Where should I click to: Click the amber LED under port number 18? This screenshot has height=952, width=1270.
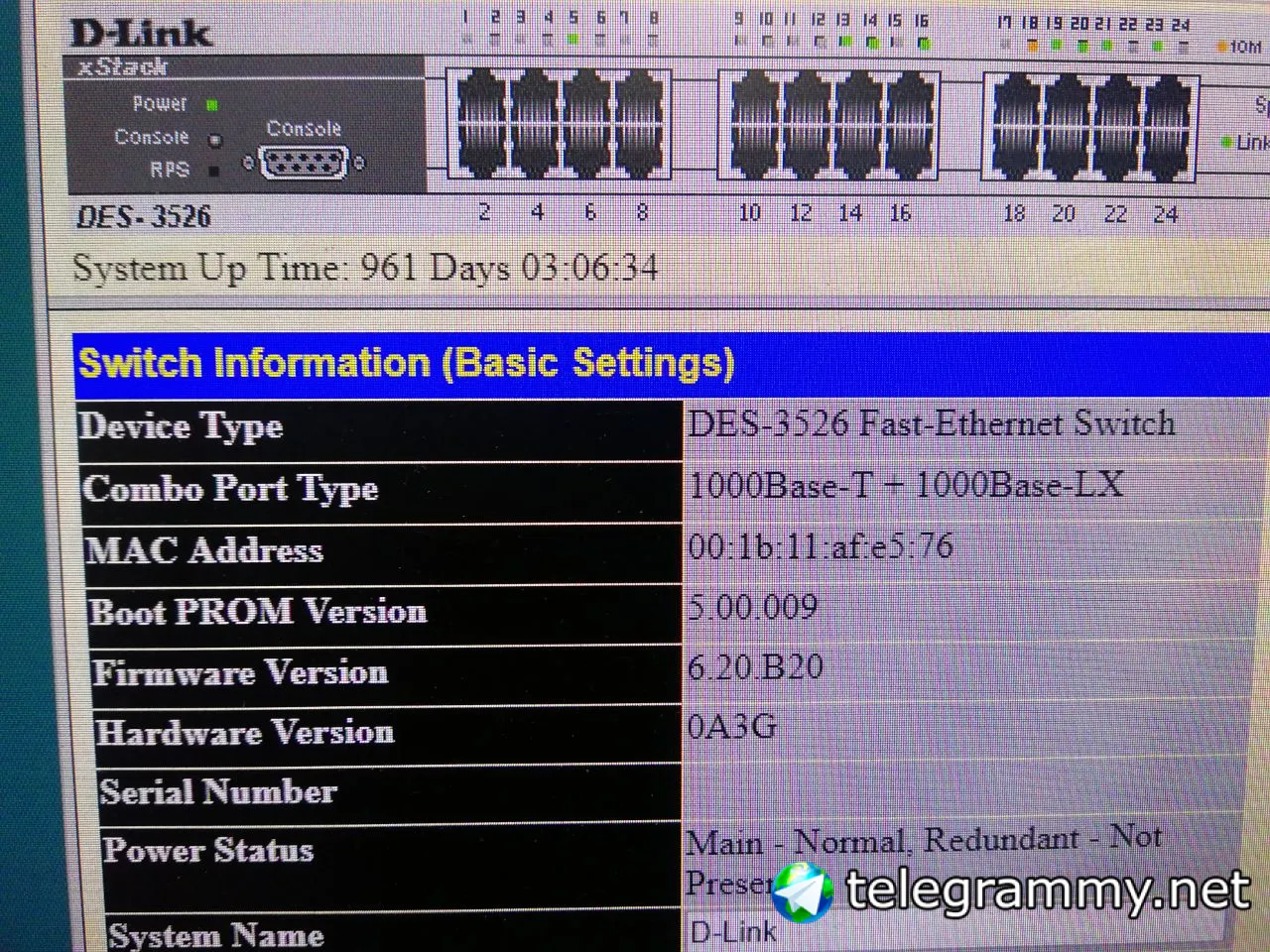1032,46
